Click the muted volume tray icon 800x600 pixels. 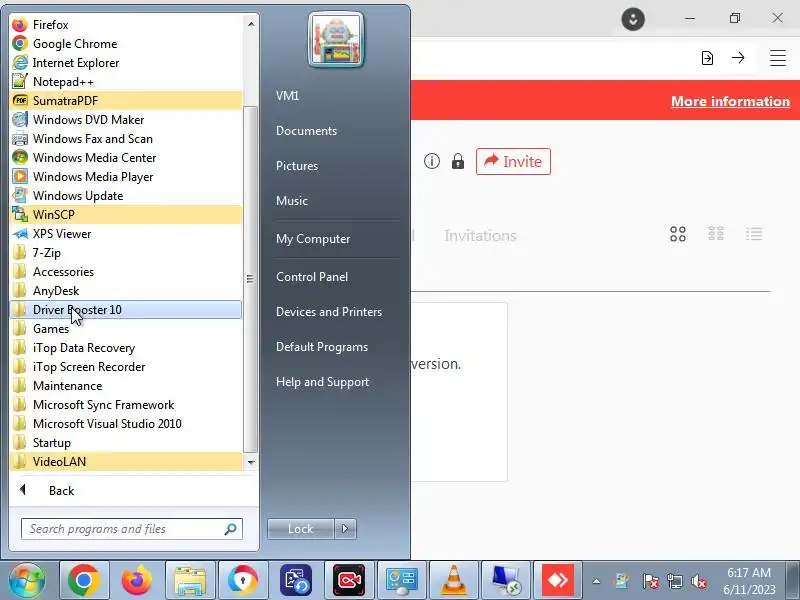click(698, 581)
